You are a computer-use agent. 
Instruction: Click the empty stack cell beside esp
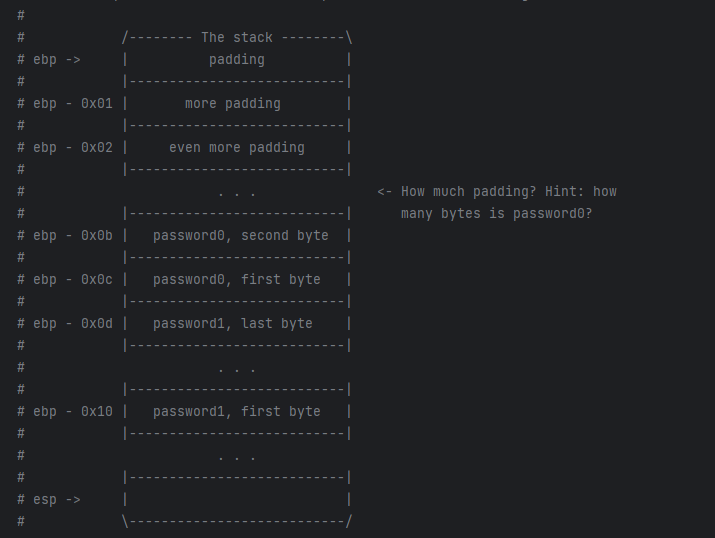tap(237, 500)
